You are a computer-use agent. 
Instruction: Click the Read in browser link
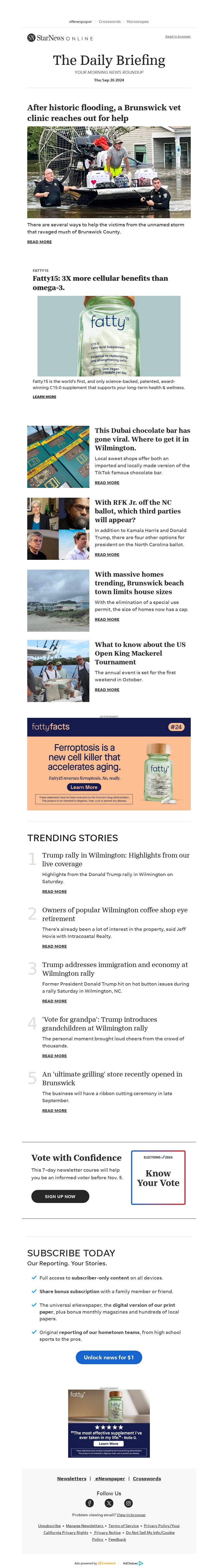tap(178, 37)
